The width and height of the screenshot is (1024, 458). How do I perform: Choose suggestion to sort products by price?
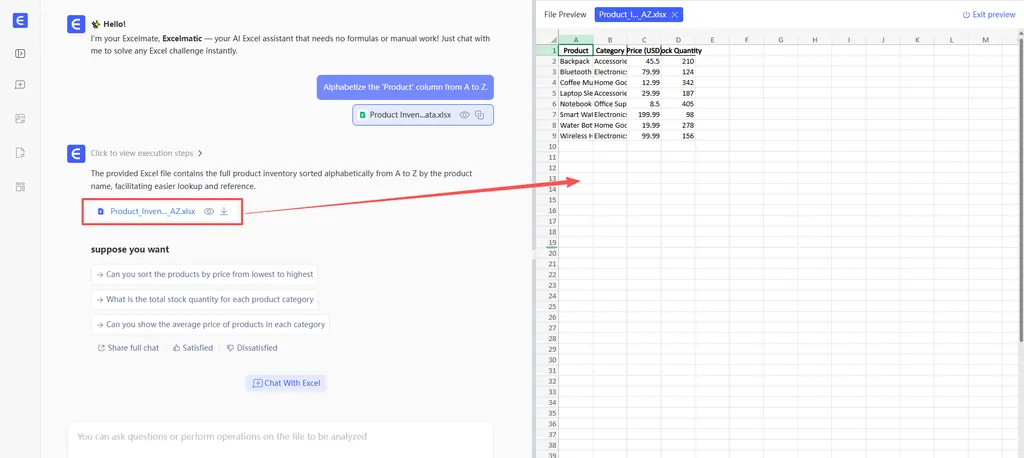[x=205, y=274]
